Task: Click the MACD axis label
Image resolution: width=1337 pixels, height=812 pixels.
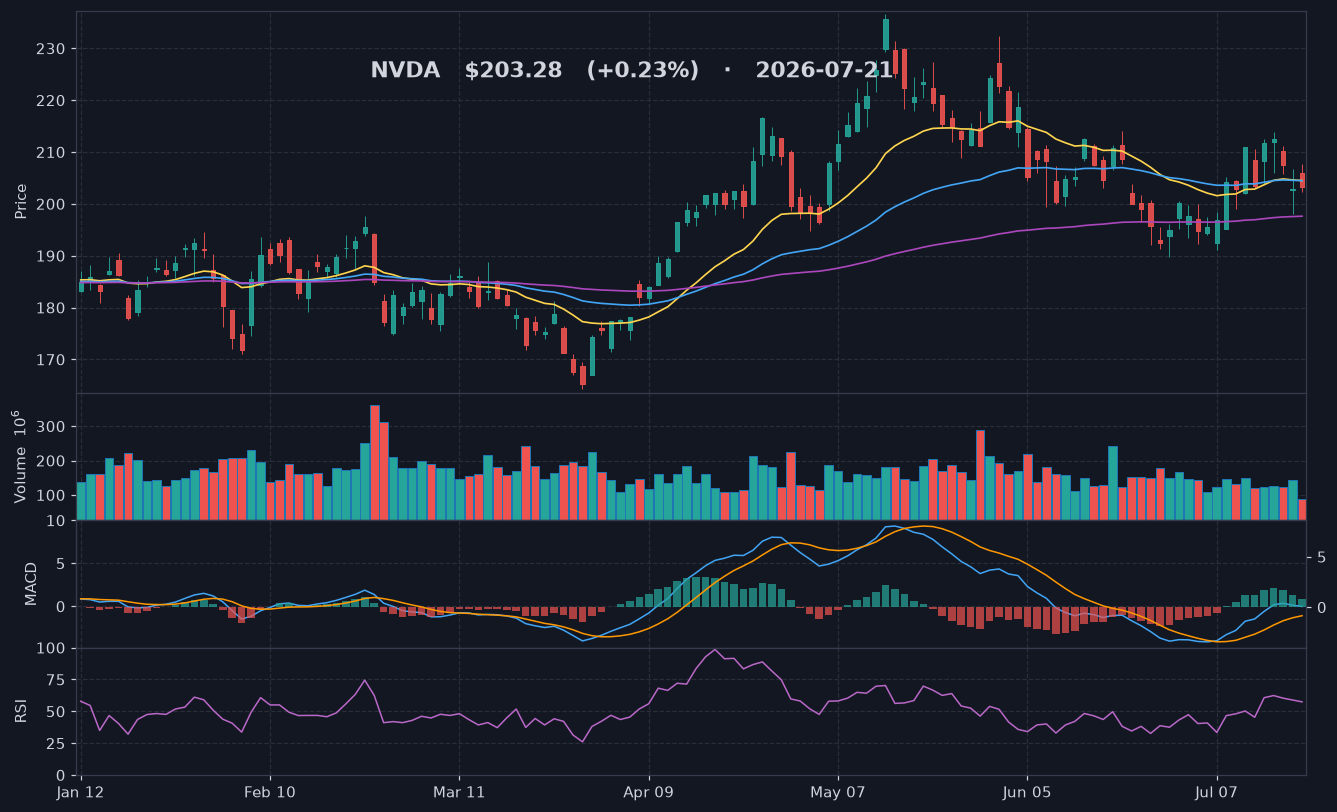Action: (31, 583)
